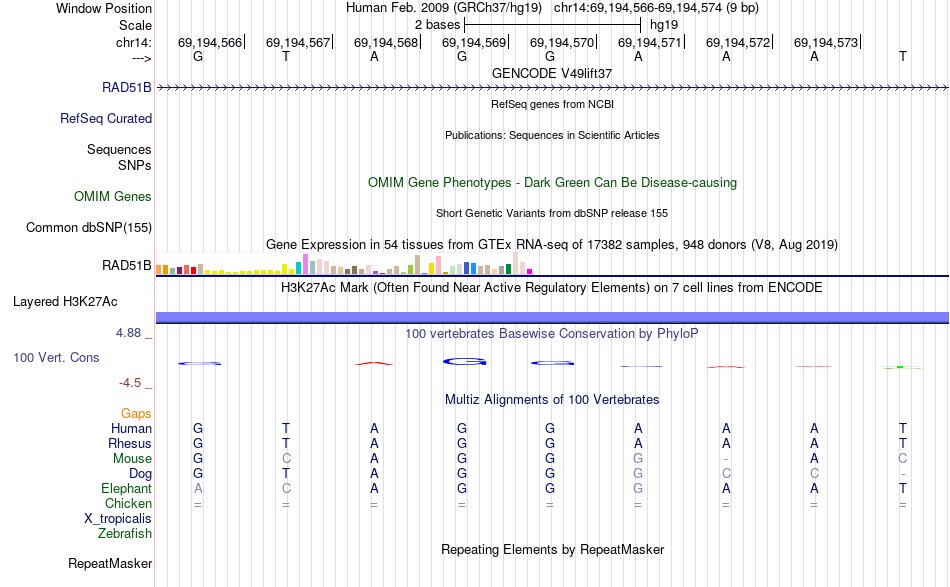
Task: Click the chr14:69,194,566-69,194,574 (9 bp) position text
Action: (656, 8)
